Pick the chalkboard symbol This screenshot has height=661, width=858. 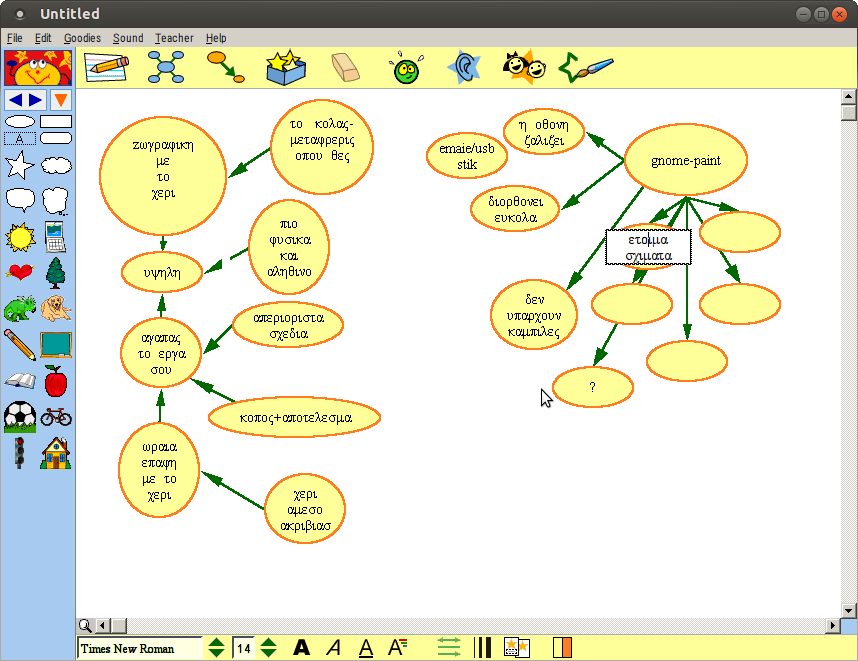click(56, 345)
